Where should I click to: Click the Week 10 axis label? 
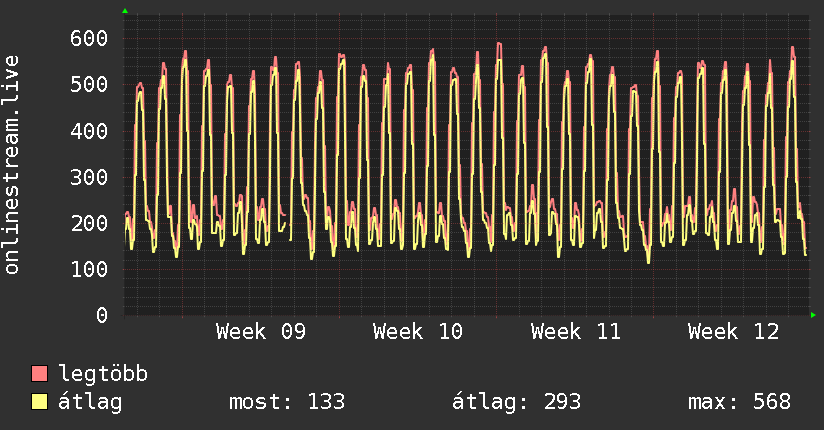click(x=418, y=332)
